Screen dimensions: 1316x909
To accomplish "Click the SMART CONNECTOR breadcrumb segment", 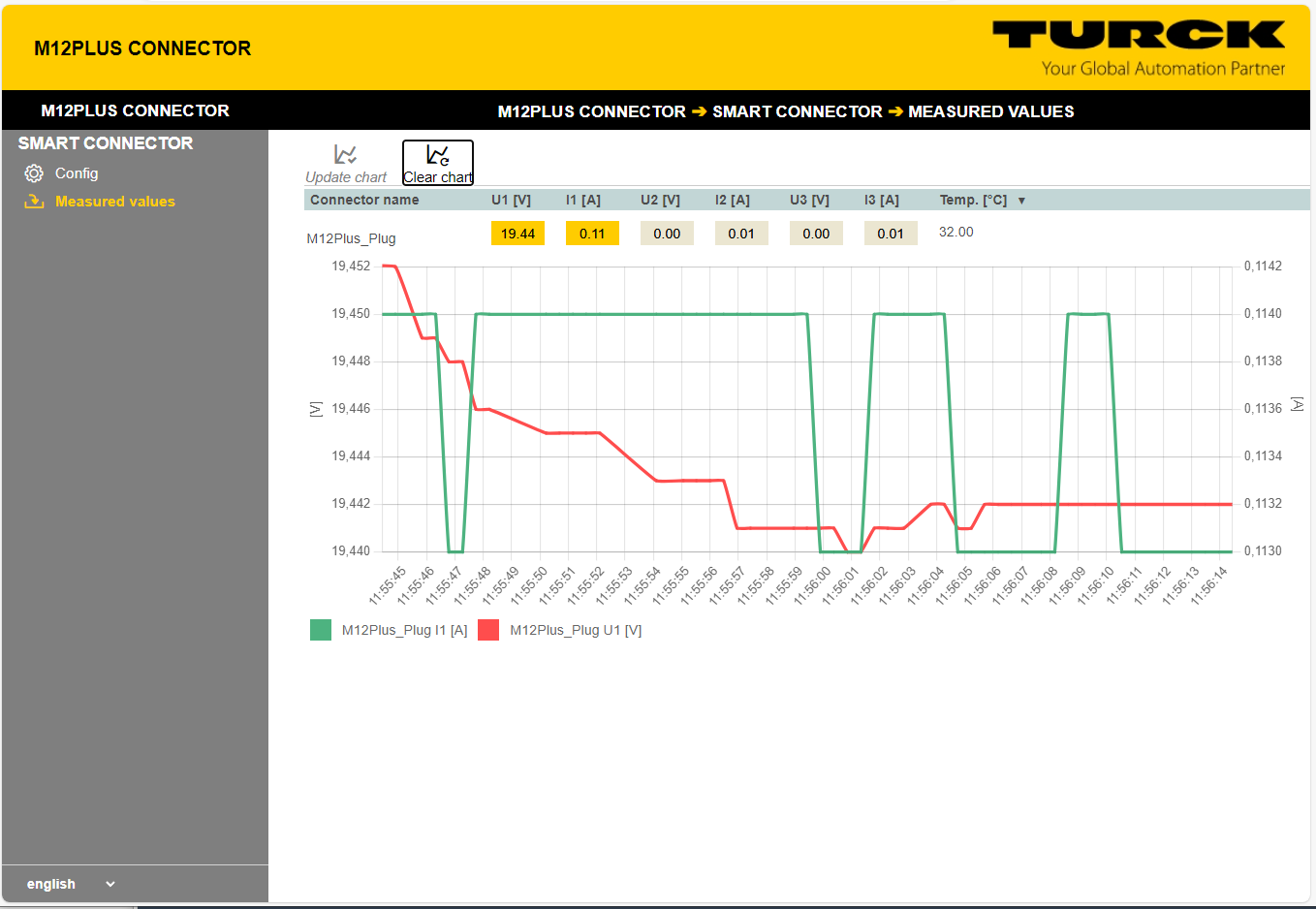I will click(x=798, y=111).
